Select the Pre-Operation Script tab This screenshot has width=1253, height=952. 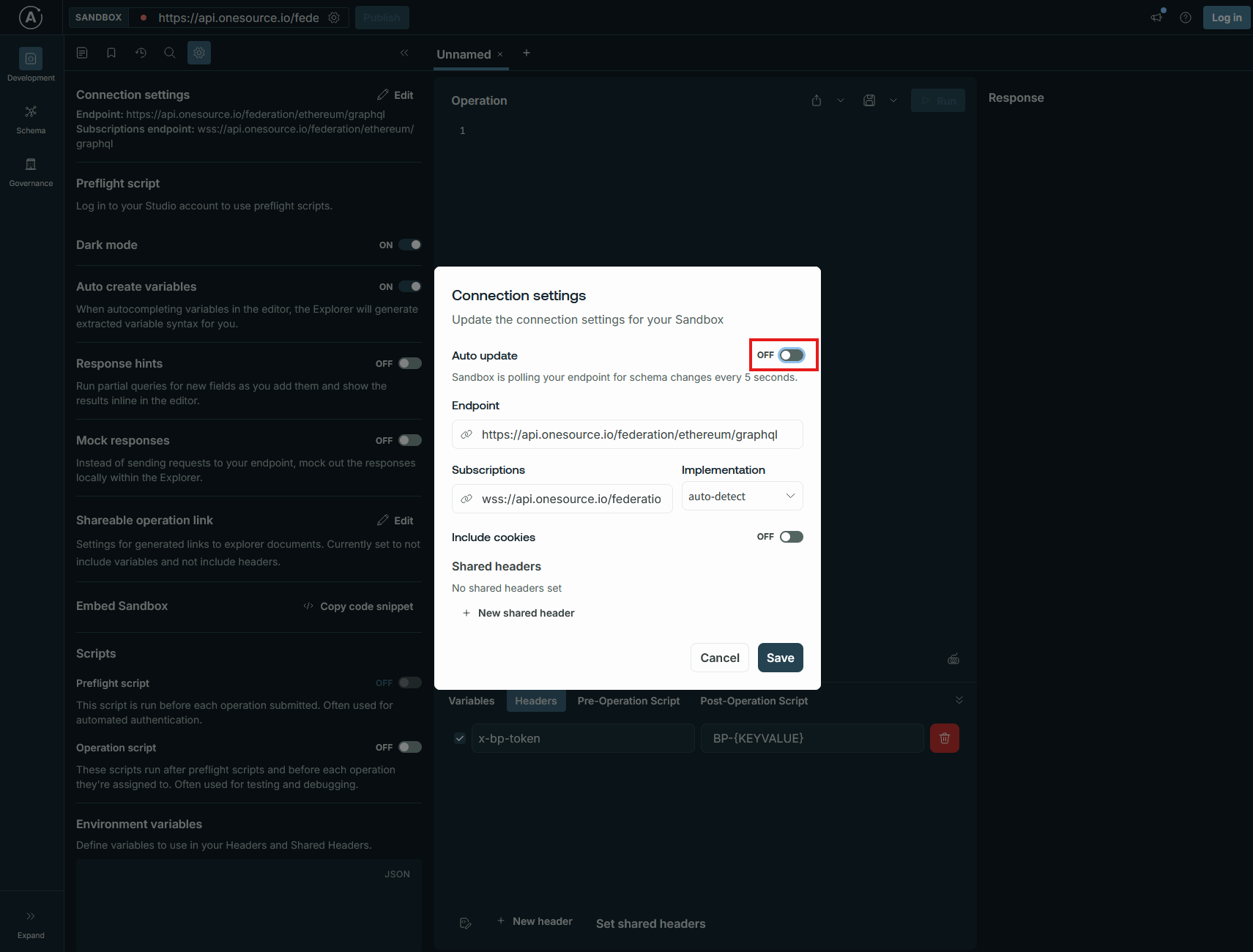click(x=628, y=701)
